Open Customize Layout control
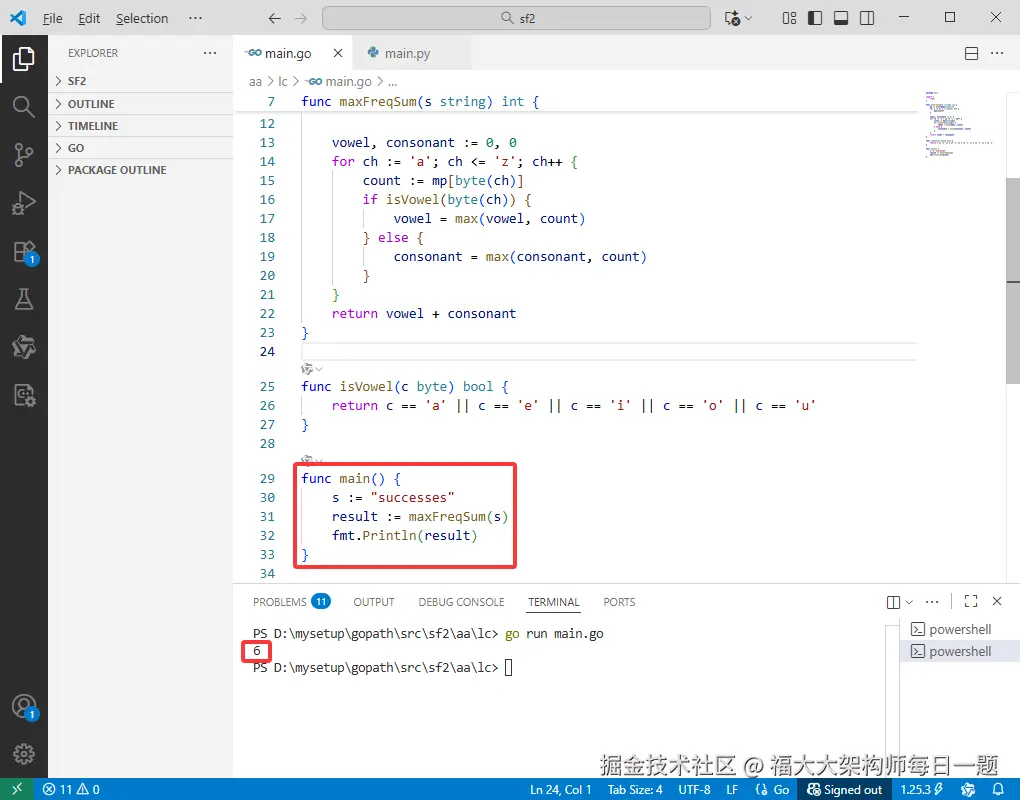Viewport: 1020px width, 800px height. tap(789, 18)
